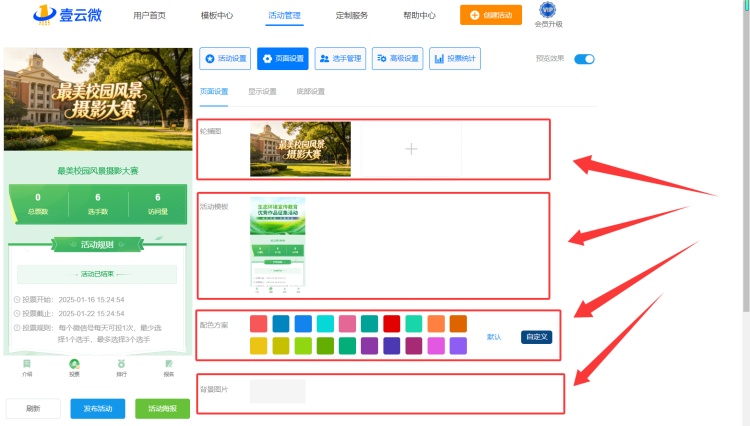Viewport: 750px width, 426px height.
Task: Click the 自定义 color button
Action: pyautogui.click(x=537, y=337)
